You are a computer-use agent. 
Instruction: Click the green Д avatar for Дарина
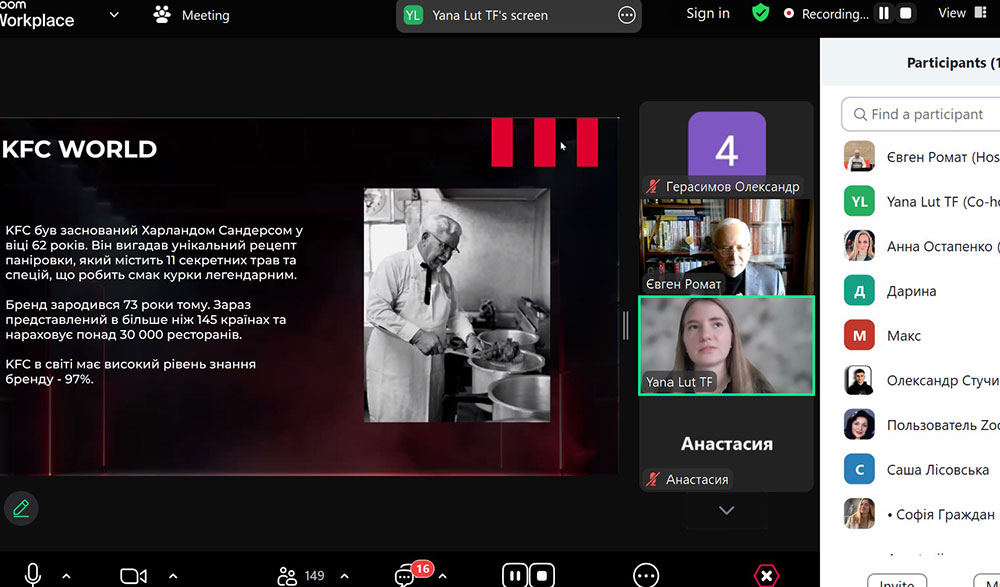click(859, 291)
